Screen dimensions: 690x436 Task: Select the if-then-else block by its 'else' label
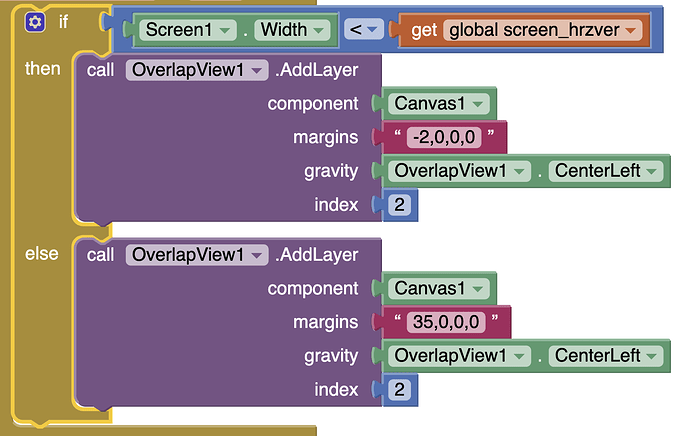(41, 254)
